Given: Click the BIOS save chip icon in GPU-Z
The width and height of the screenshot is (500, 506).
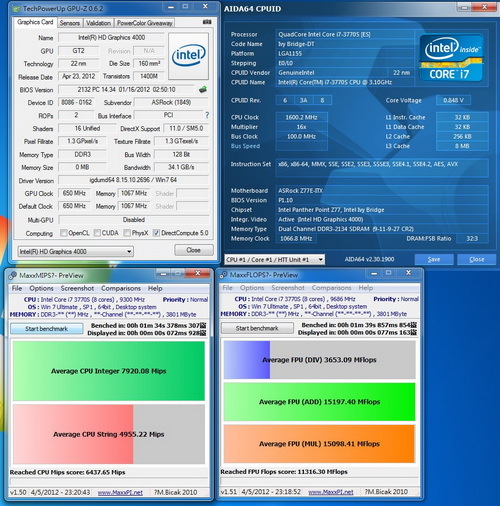Looking at the screenshot, I should coord(203,89).
